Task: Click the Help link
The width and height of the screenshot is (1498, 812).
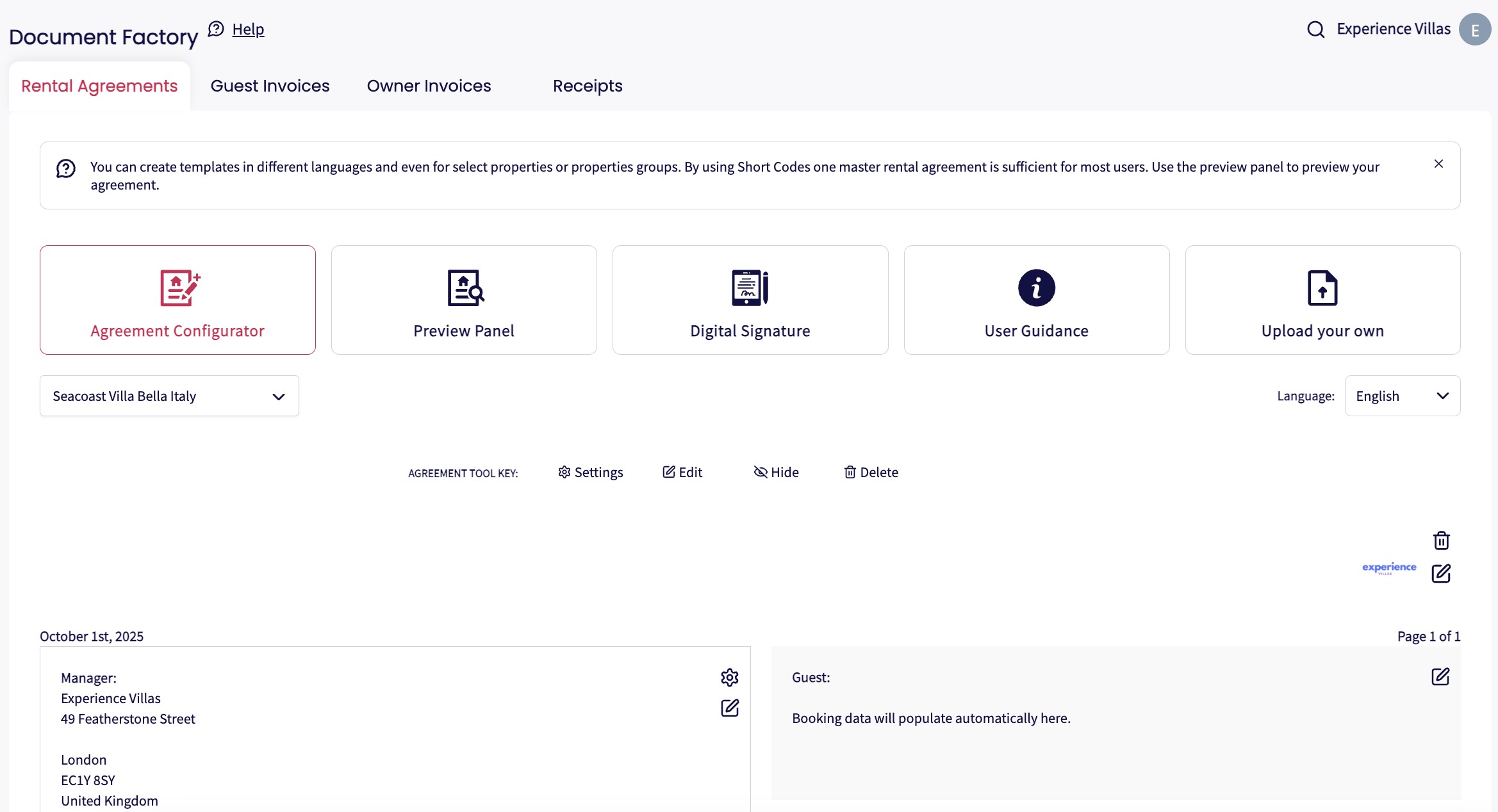Action: pyautogui.click(x=248, y=29)
